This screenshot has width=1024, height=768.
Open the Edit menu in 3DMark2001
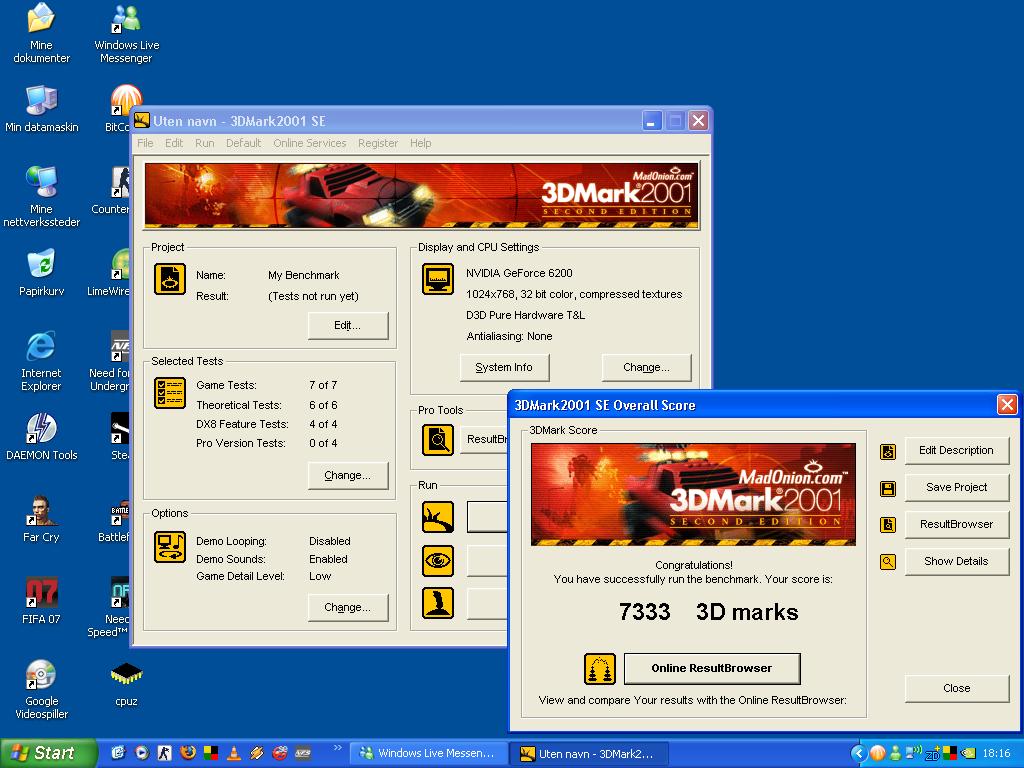pos(174,143)
